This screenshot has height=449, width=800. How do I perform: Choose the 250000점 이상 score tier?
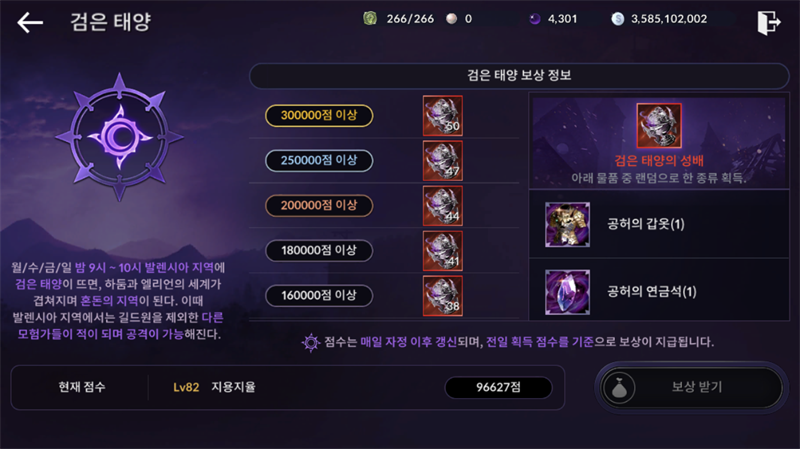coord(319,160)
